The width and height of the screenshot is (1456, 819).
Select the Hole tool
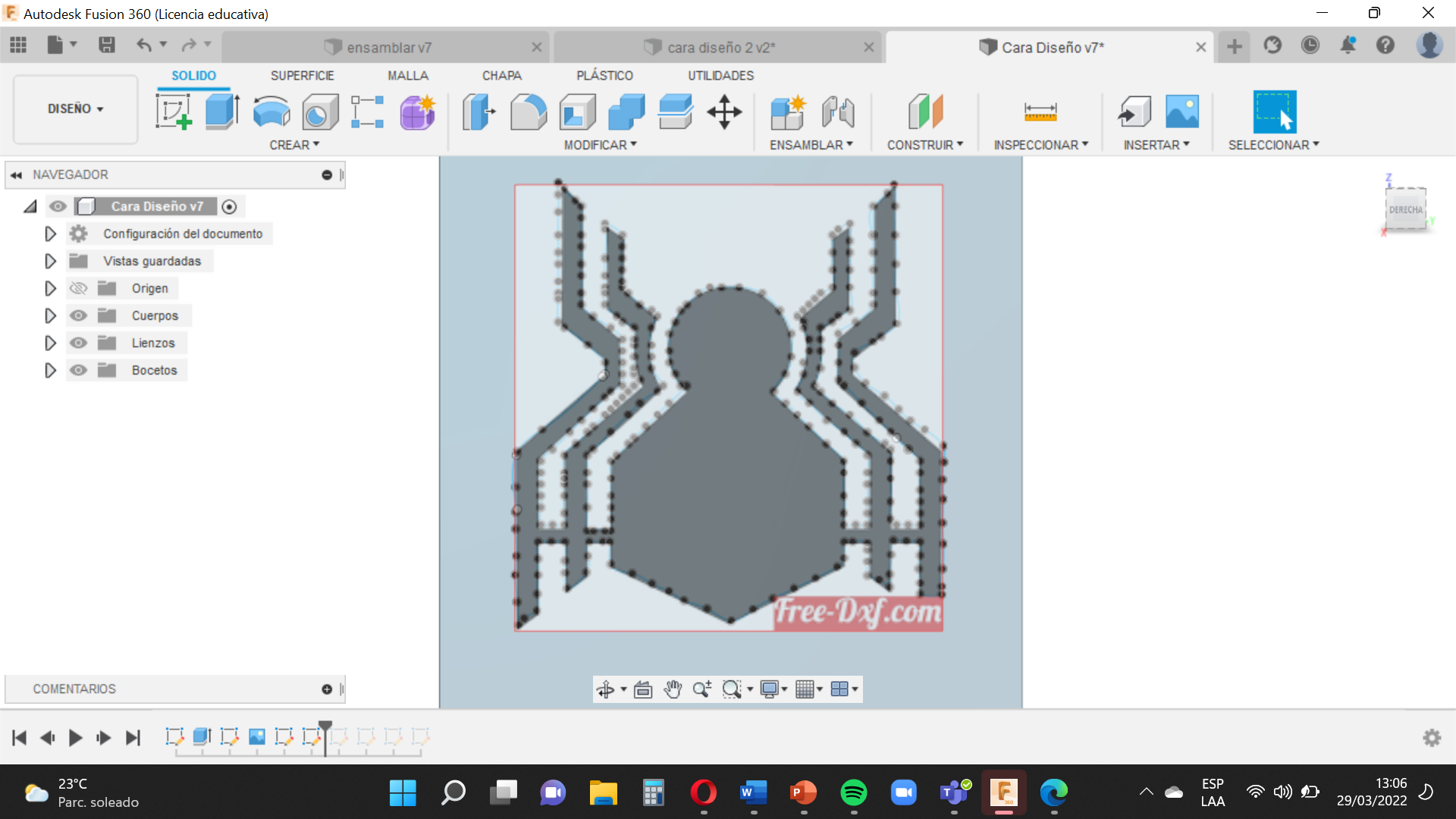[320, 112]
